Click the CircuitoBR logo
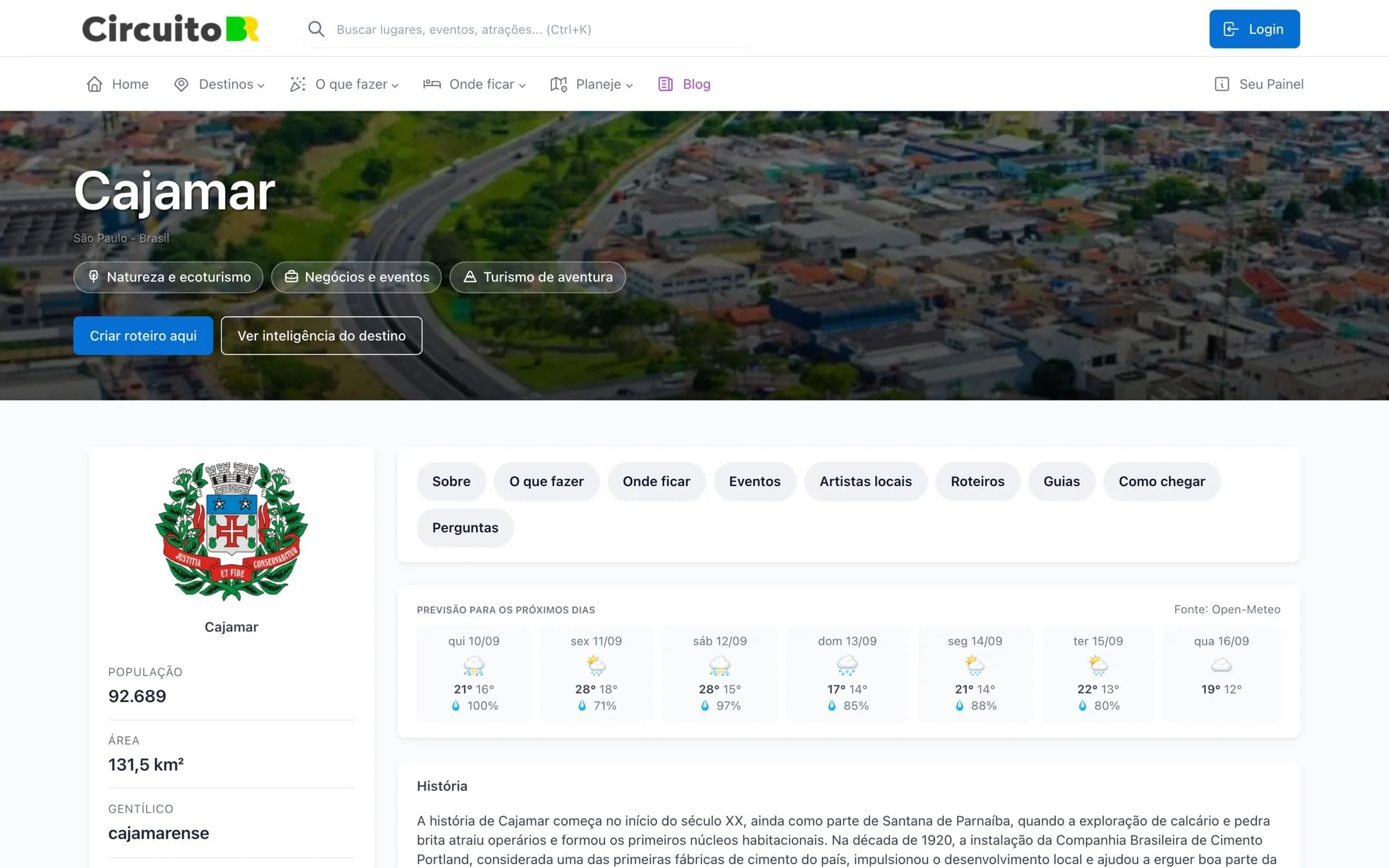 tap(170, 29)
